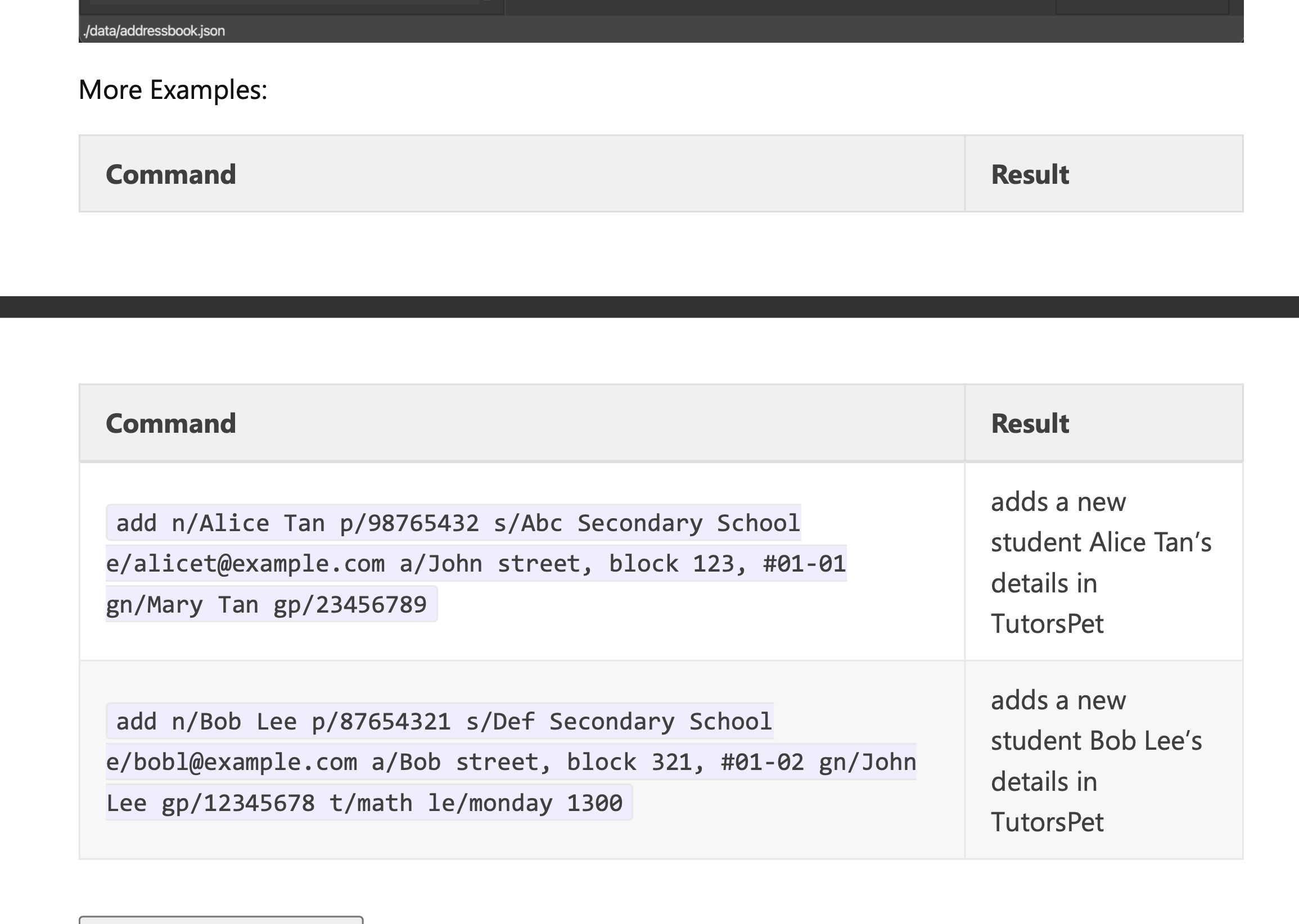
Task: Click Result header above Alice Tan result
Action: (x=1029, y=423)
